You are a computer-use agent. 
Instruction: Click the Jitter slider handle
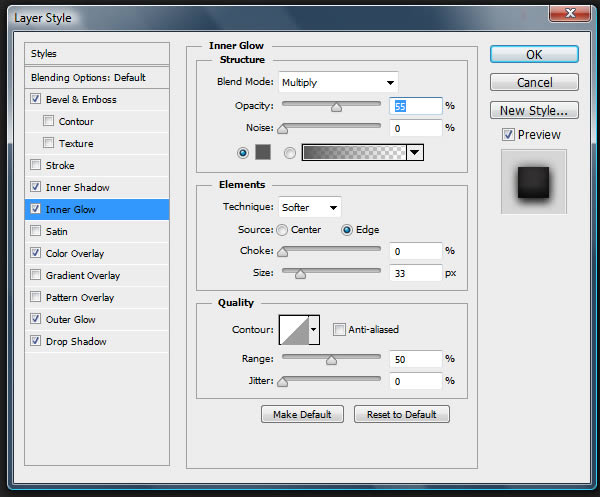click(282, 382)
